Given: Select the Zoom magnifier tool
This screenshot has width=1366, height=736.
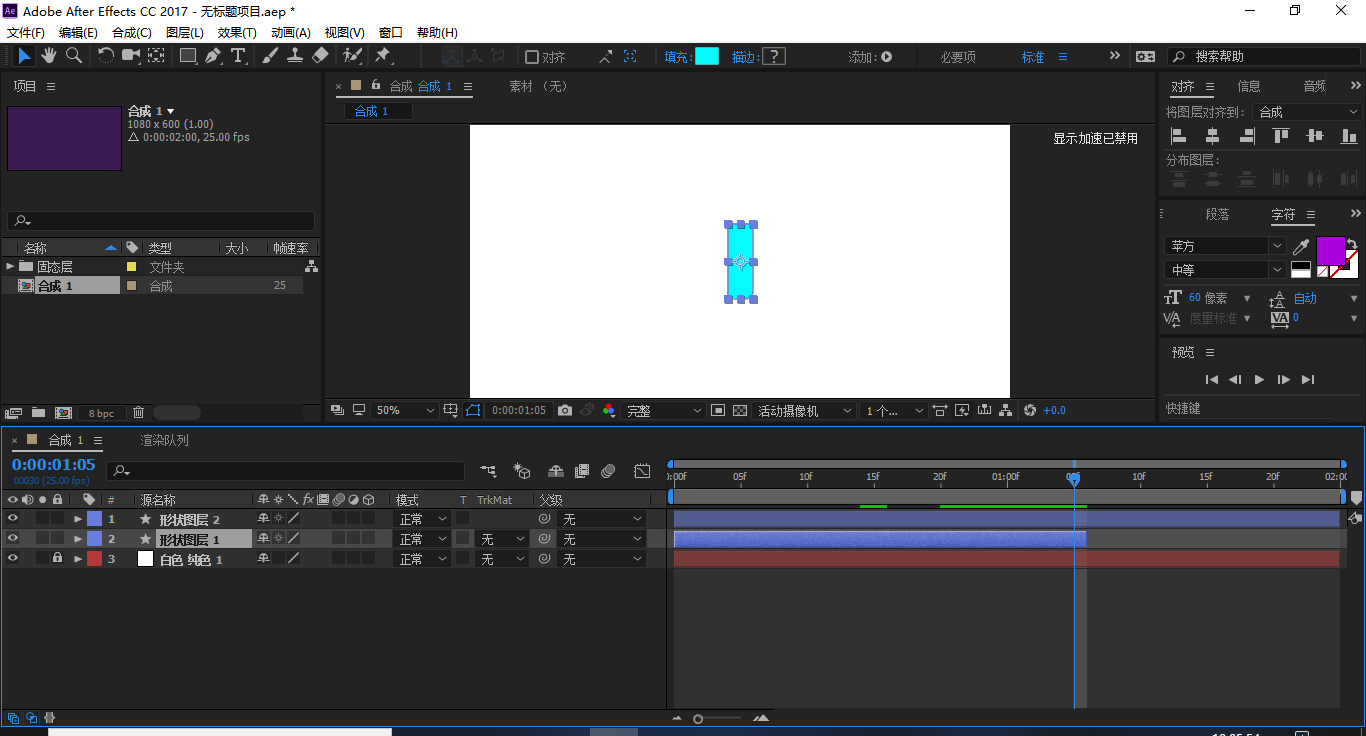Looking at the screenshot, I should pos(73,56).
